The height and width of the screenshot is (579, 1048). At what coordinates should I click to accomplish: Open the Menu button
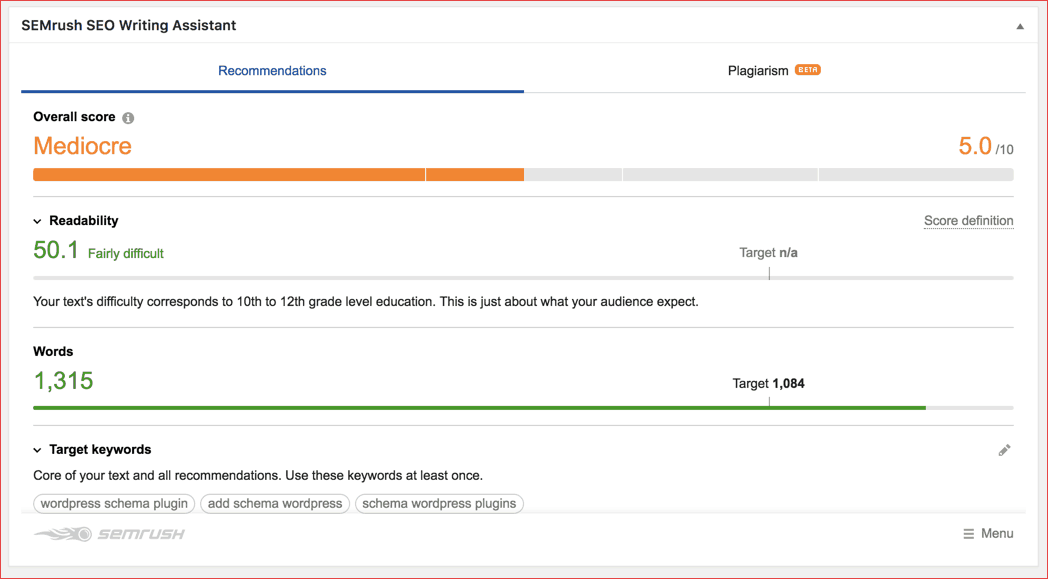point(988,534)
